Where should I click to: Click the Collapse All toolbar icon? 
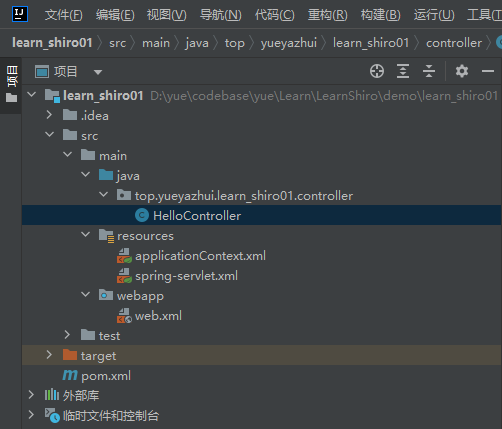(x=429, y=71)
